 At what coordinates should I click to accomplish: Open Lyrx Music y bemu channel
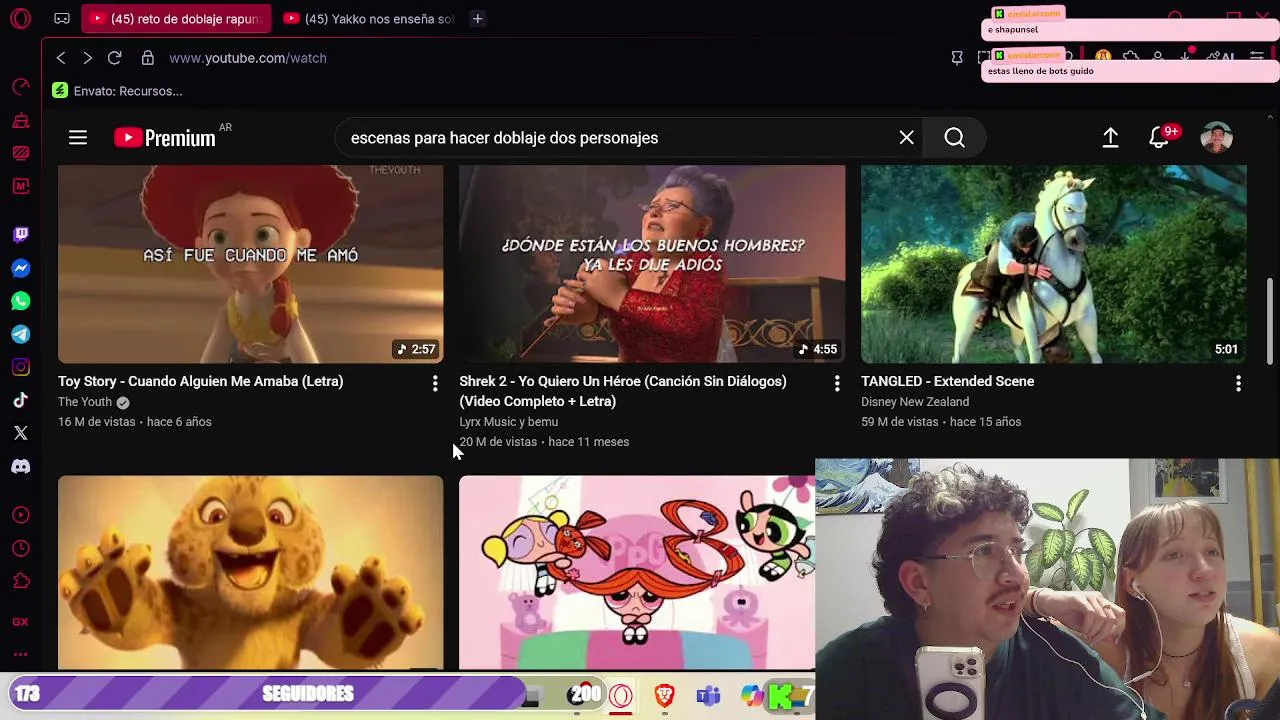click(509, 422)
